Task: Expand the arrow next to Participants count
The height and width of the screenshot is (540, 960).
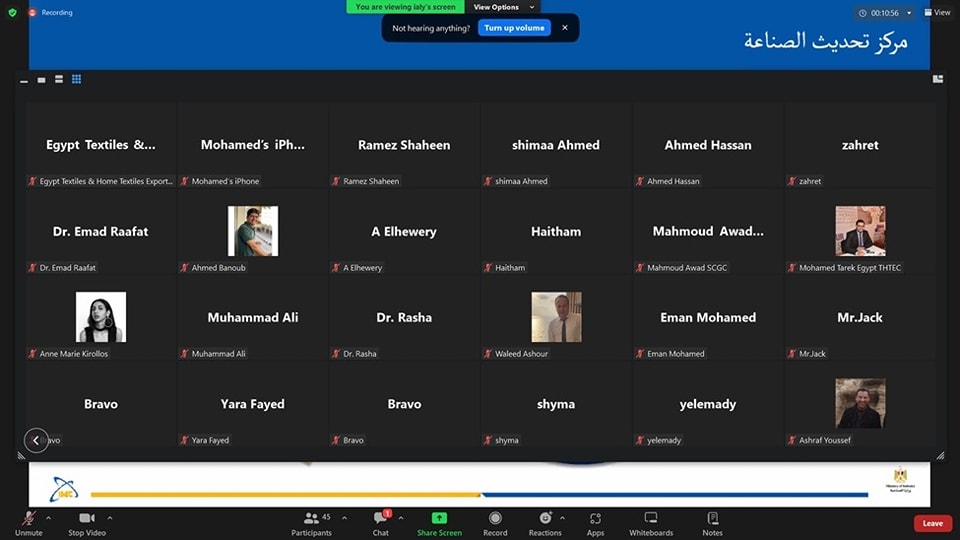Action: pos(344,518)
